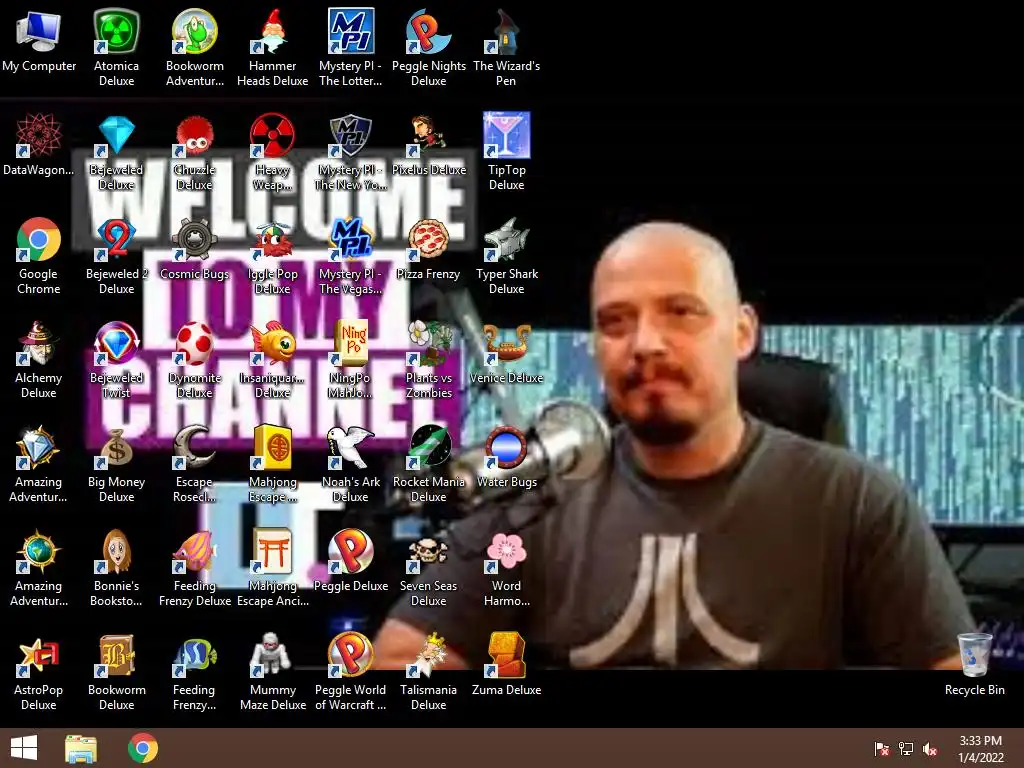Launch Noah's Ark Deluxe

pos(351,464)
